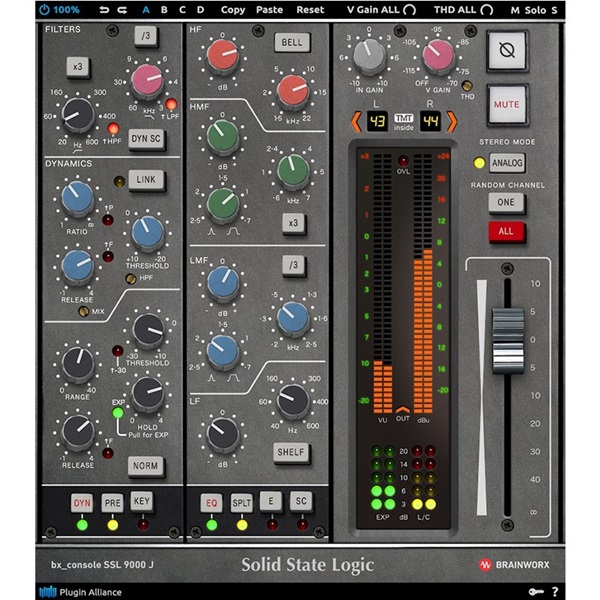Enable DYN SC filter routing

point(146,139)
